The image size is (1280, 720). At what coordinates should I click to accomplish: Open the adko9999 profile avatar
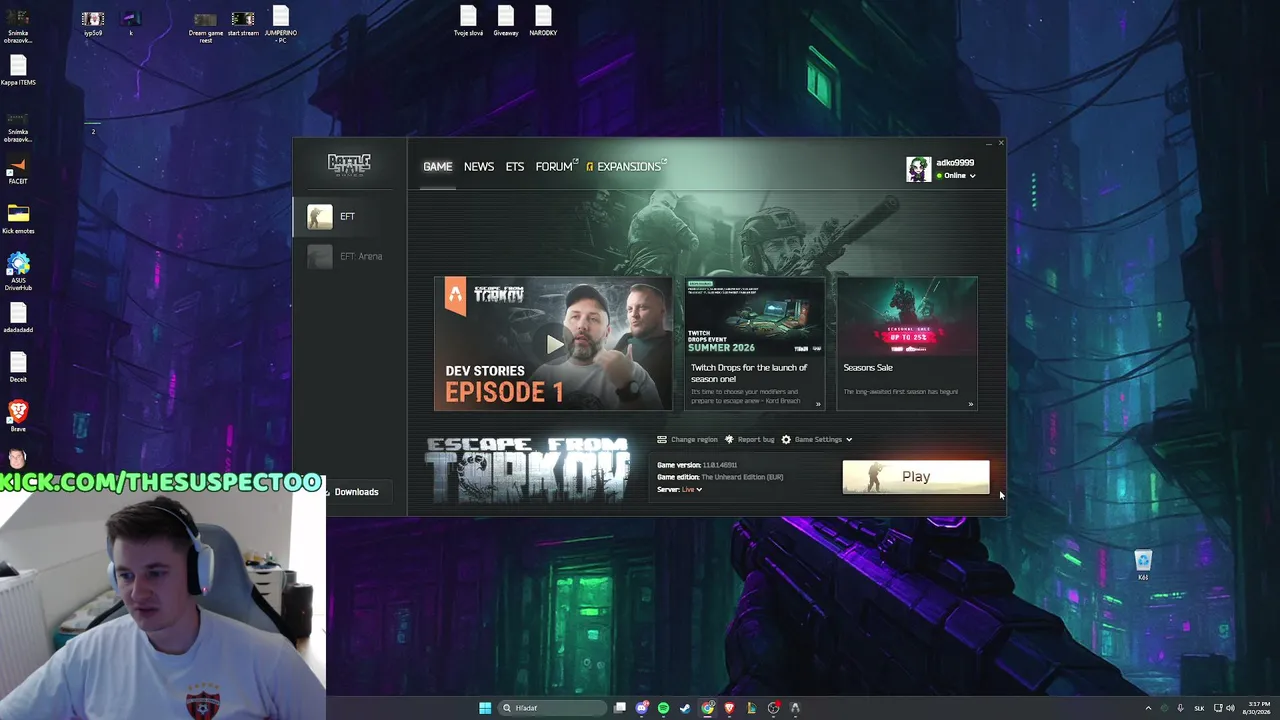[x=918, y=169]
